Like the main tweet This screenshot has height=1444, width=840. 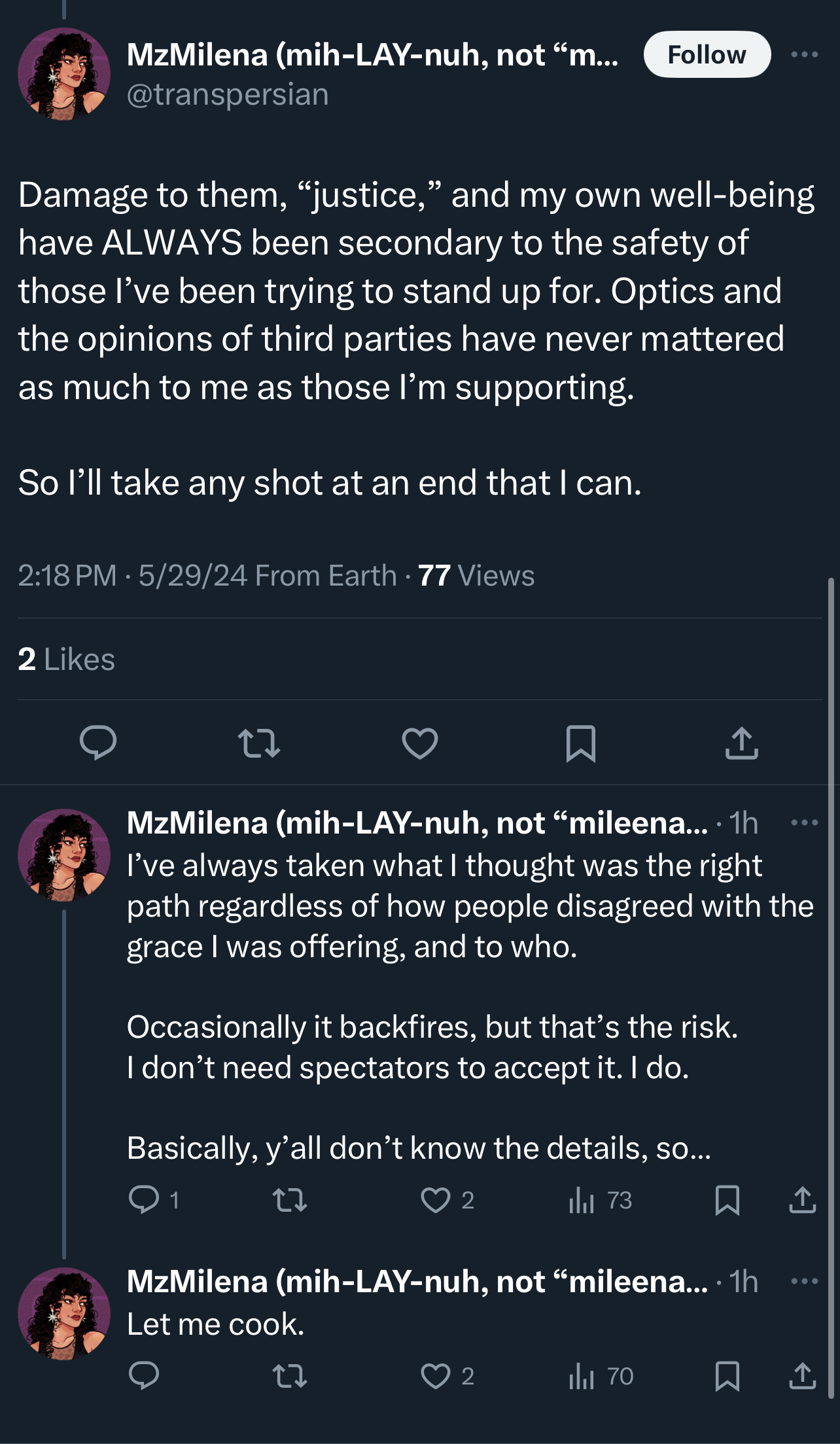pyautogui.click(x=419, y=743)
